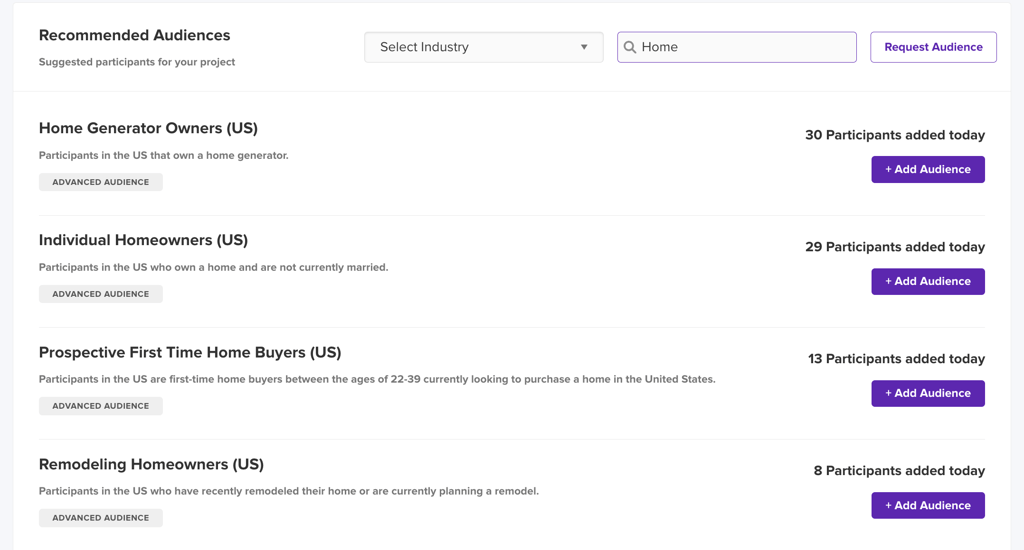
Task: Add the Remodeling Homeowners audience
Action: (927, 505)
